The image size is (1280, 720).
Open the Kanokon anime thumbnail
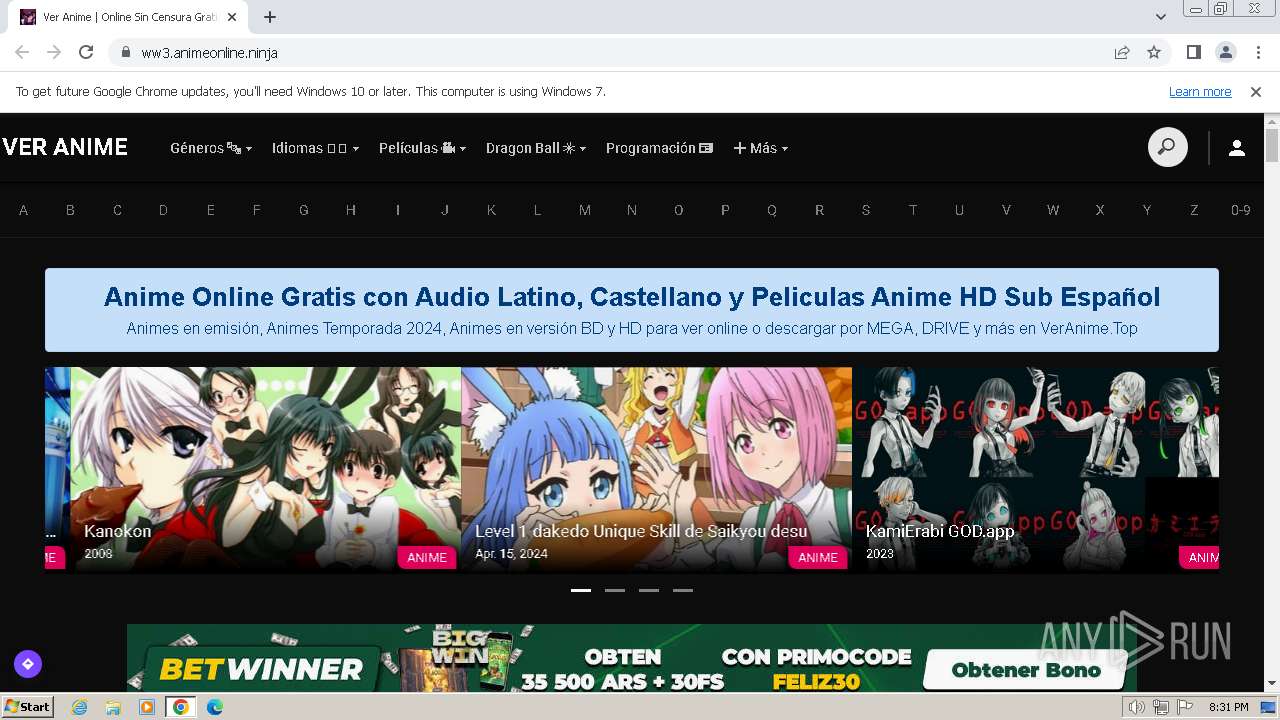click(x=265, y=469)
